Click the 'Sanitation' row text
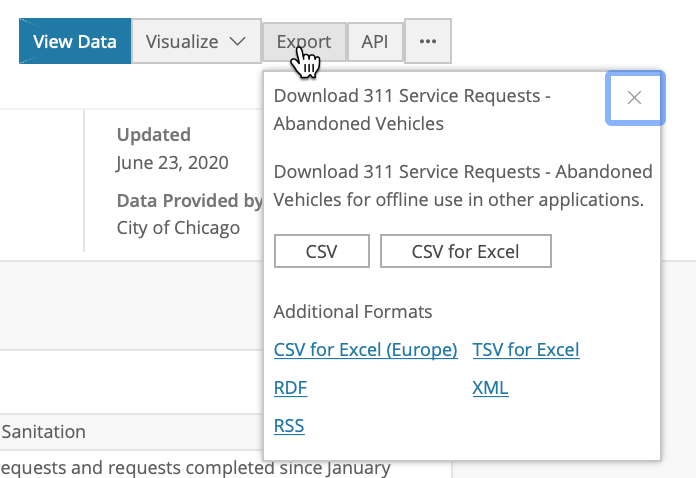The image size is (696, 478). [44, 431]
